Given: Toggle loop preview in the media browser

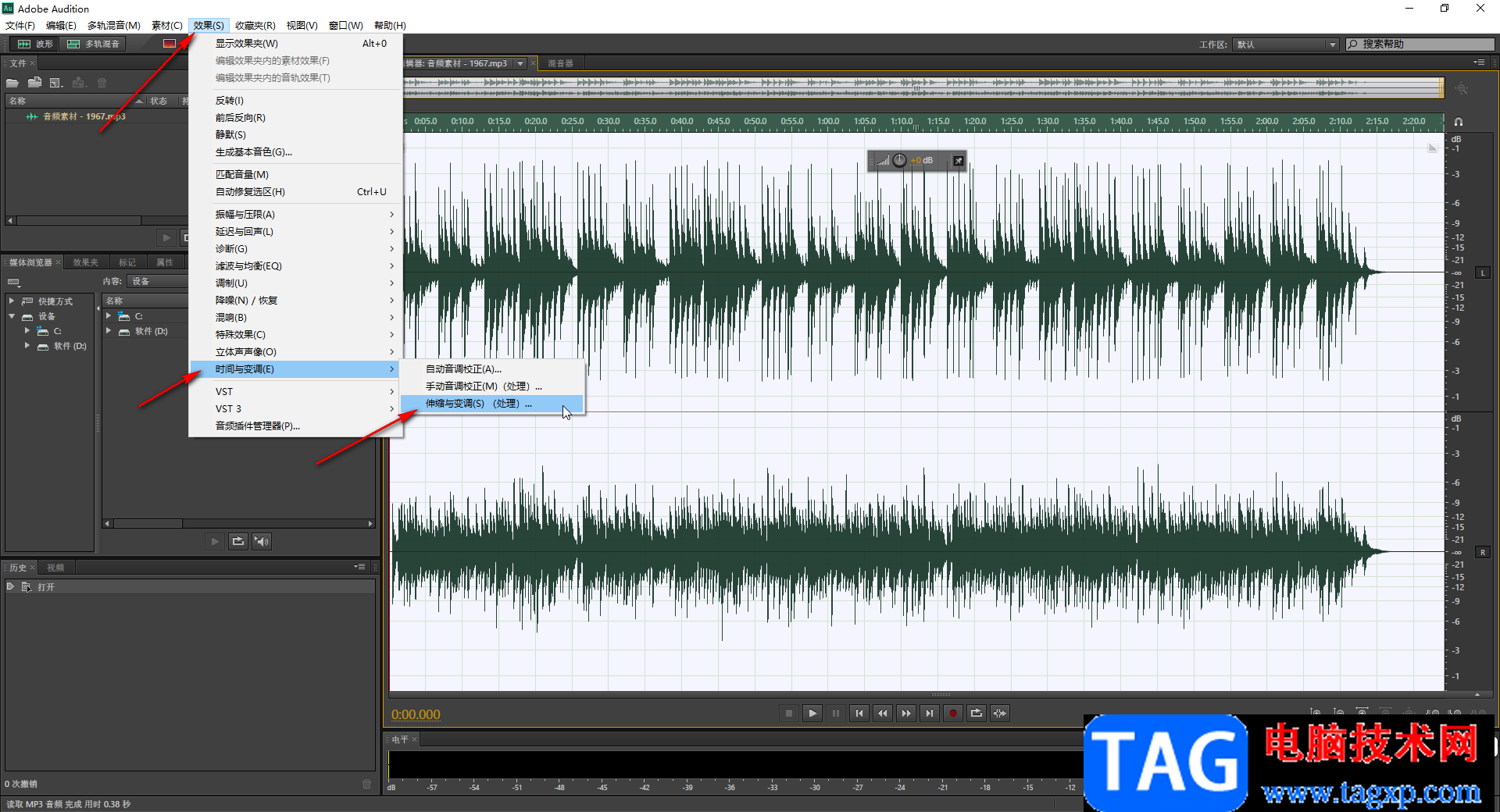Looking at the screenshot, I should [238, 541].
